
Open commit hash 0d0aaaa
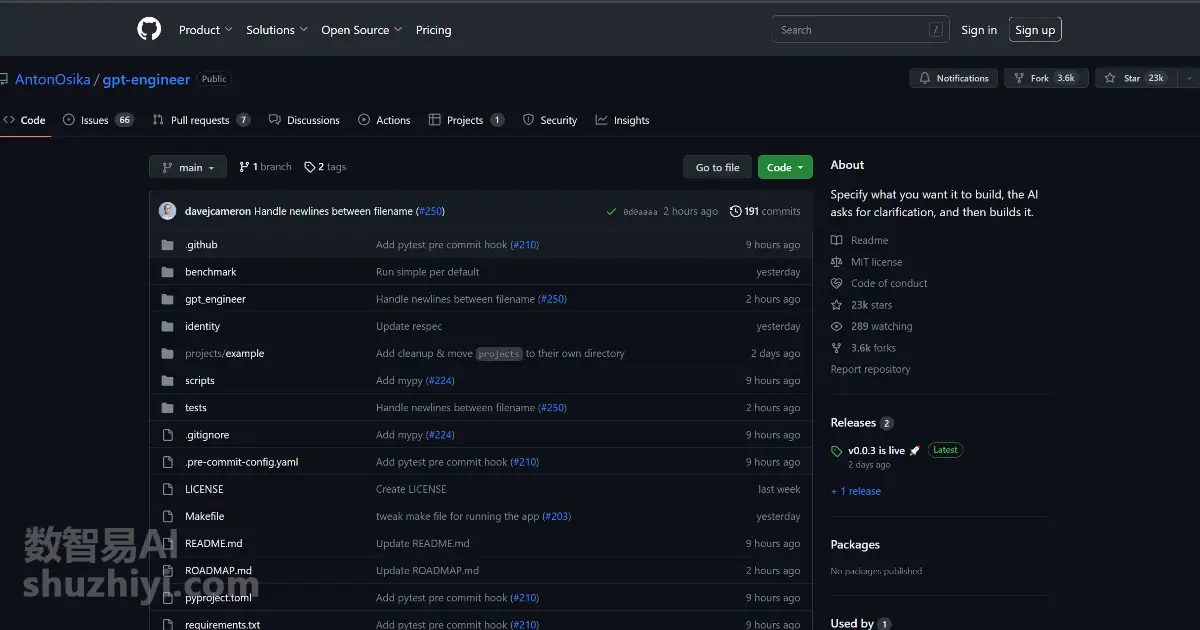[640, 212]
